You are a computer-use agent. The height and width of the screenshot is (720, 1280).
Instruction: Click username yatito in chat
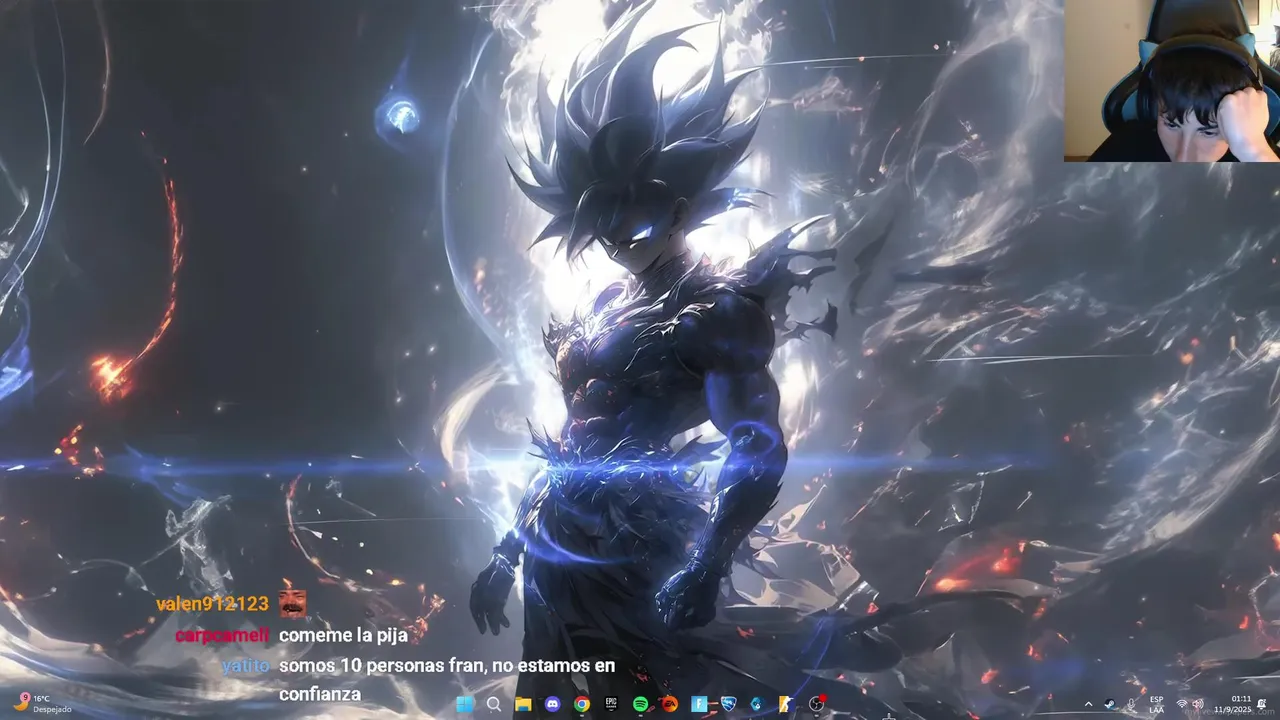(x=246, y=665)
